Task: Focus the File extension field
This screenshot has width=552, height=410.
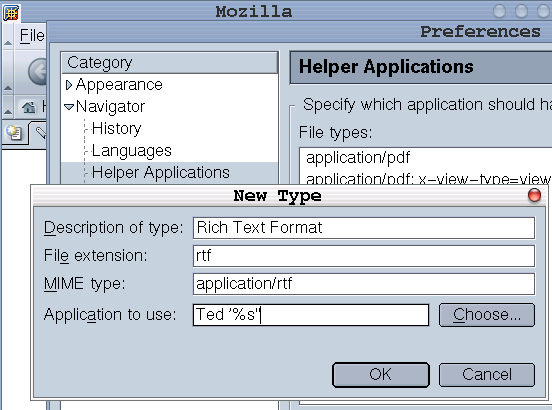Action: click(364, 256)
